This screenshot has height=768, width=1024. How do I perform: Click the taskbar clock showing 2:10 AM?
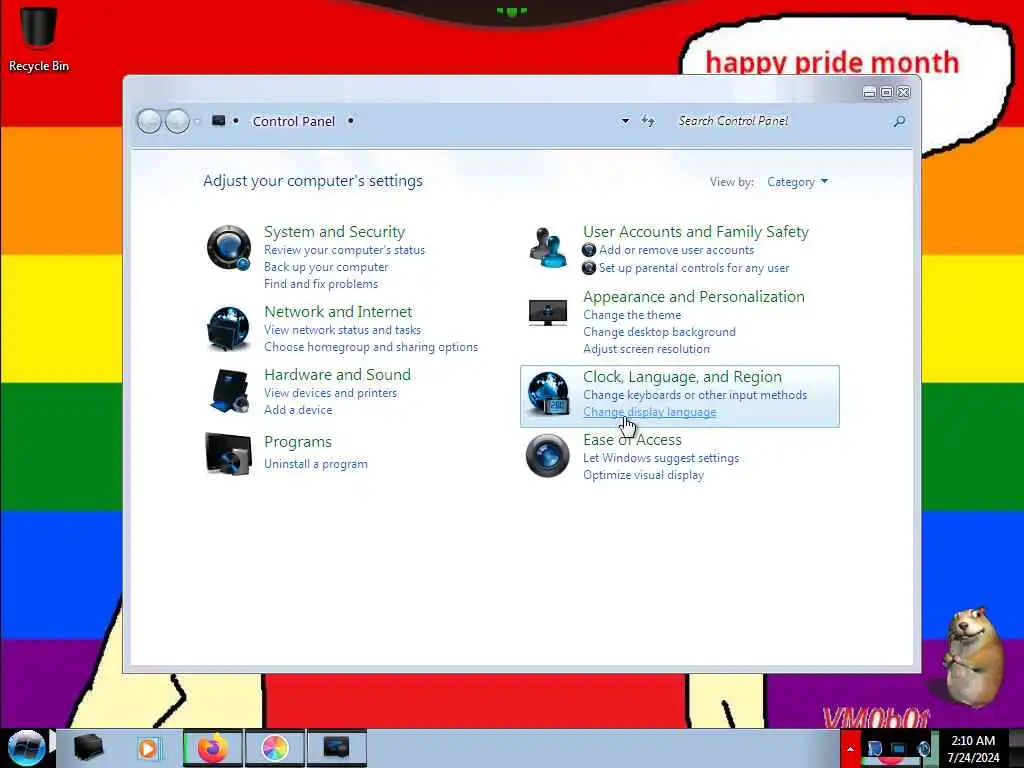(x=973, y=749)
